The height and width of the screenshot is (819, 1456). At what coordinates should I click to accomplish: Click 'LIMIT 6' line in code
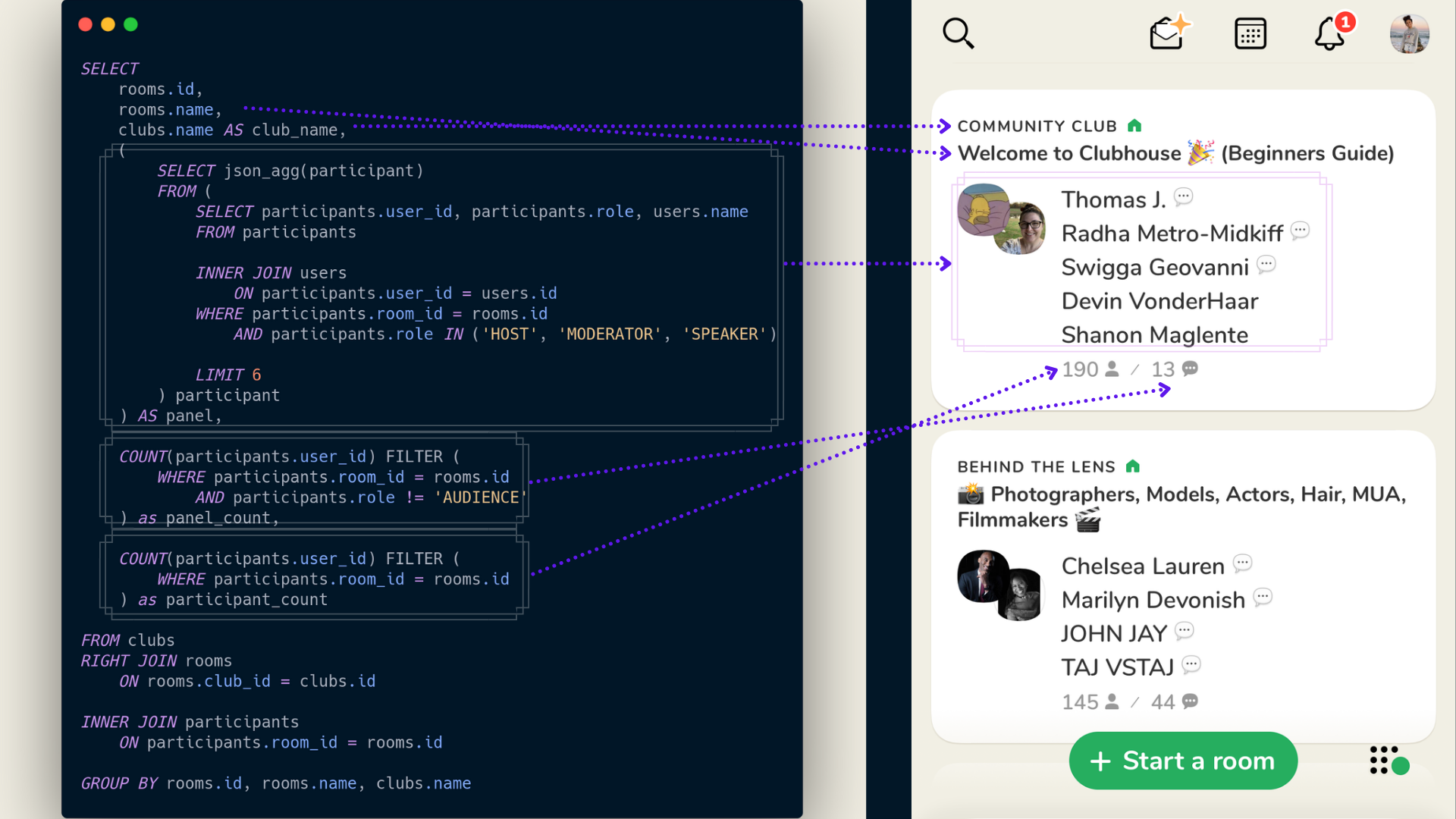pos(228,375)
